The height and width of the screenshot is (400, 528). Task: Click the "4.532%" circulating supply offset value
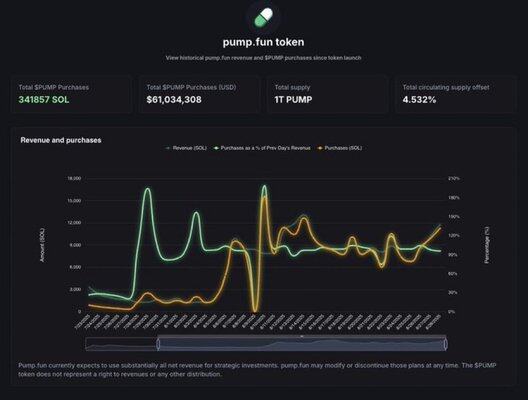pyautogui.click(x=420, y=100)
